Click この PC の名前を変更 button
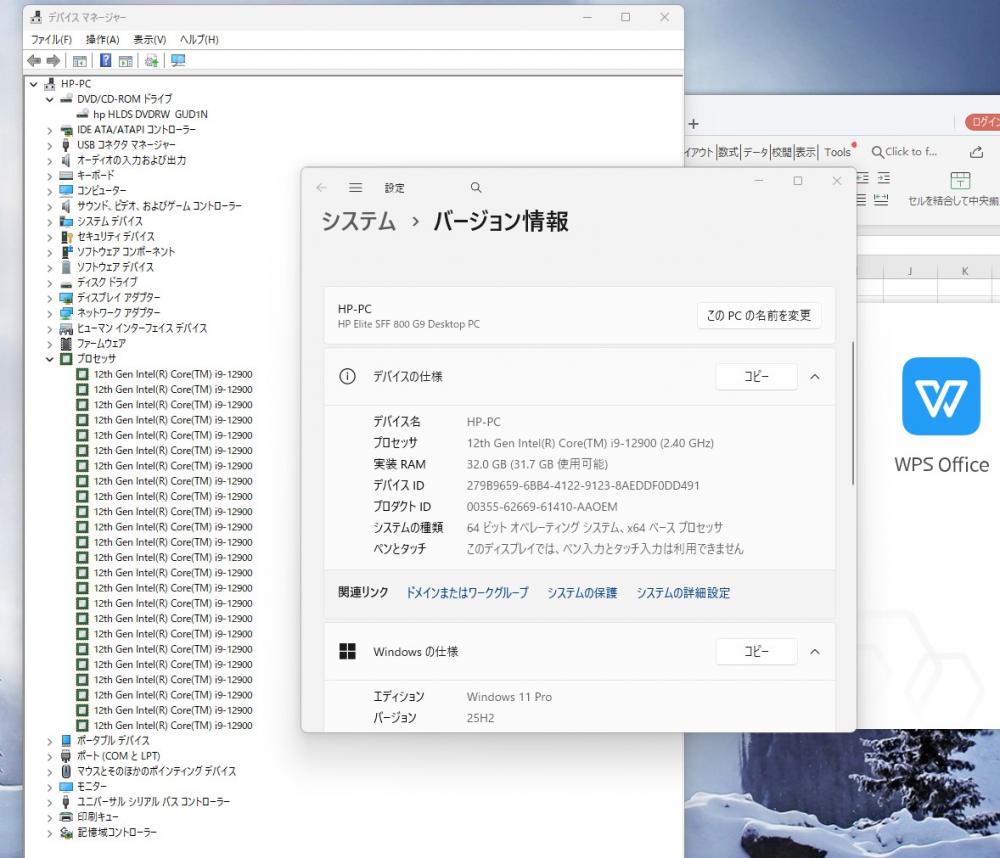Image resolution: width=1000 pixels, height=858 pixels. click(x=759, y=315)
